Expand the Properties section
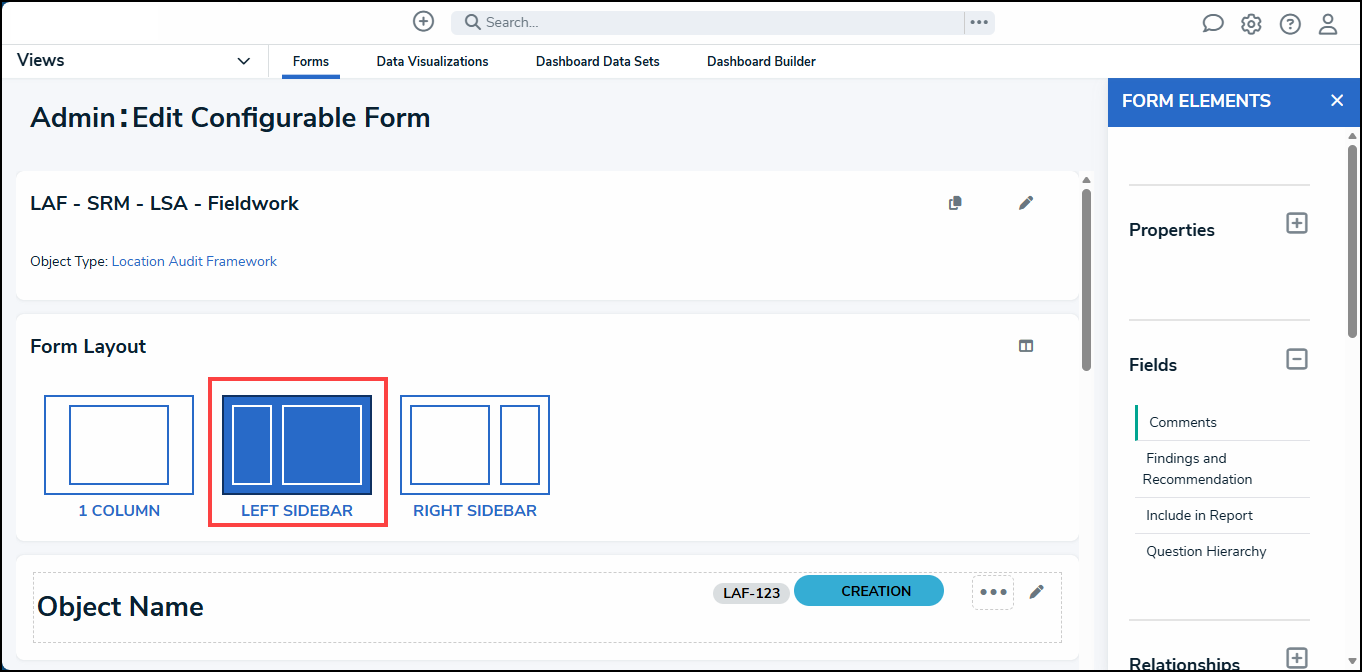 point(1296,223)
